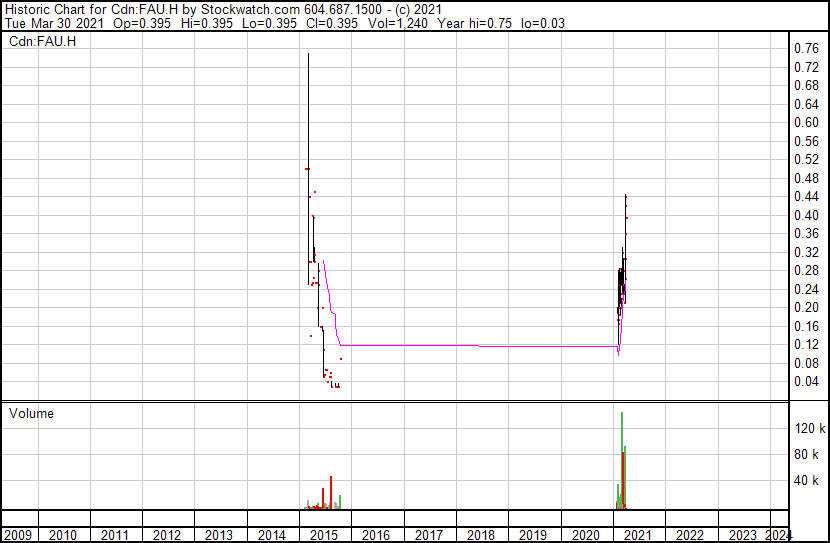Click the 0.64 price axis label

(806, 104)
